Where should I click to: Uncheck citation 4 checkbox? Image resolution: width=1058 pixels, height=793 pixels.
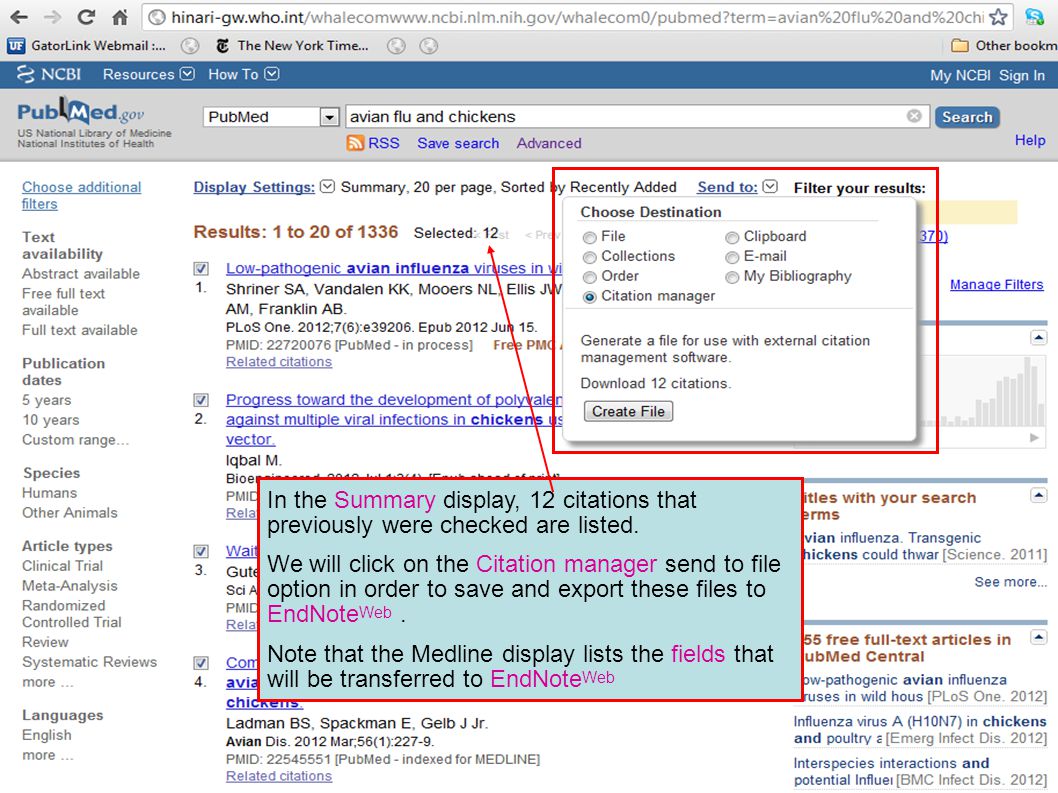[x=201, y=663]
